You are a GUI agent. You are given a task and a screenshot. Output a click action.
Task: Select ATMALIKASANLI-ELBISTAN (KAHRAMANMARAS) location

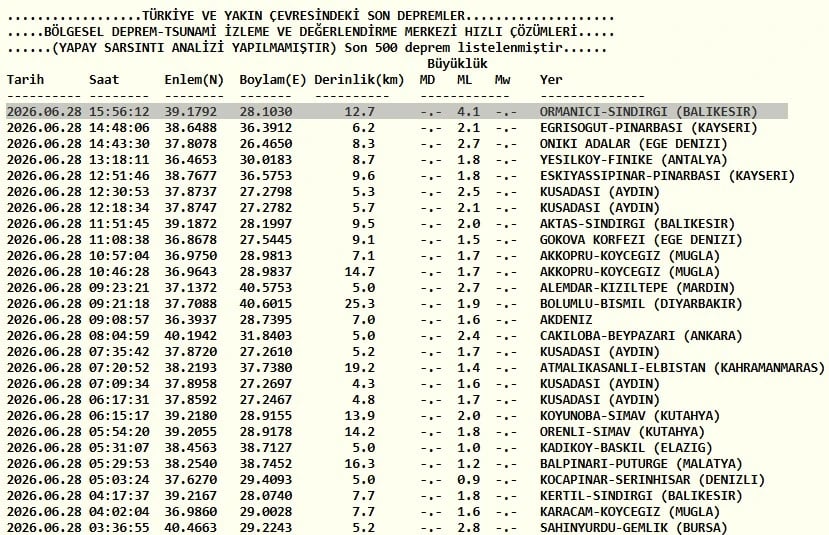click(x=682, y=367)
